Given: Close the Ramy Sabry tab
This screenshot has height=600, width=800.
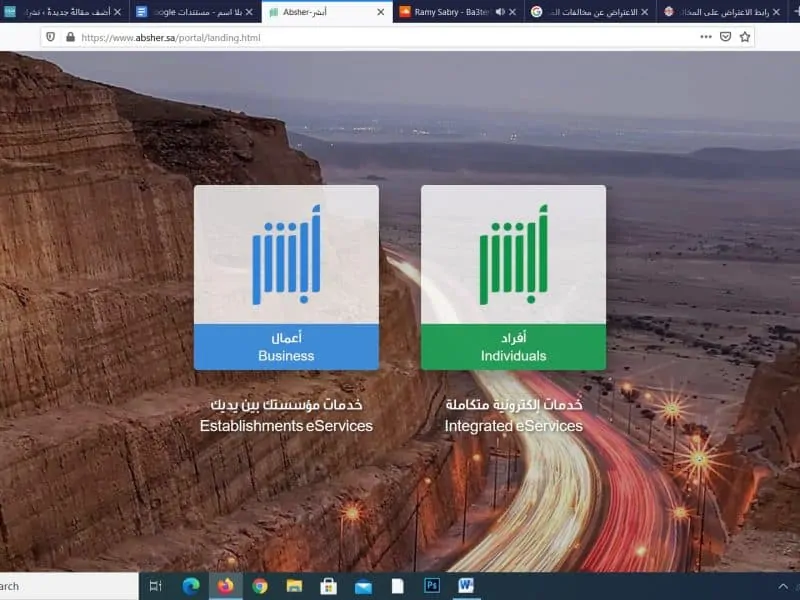Looking at the screenshot, I should (x=512, y=12).
